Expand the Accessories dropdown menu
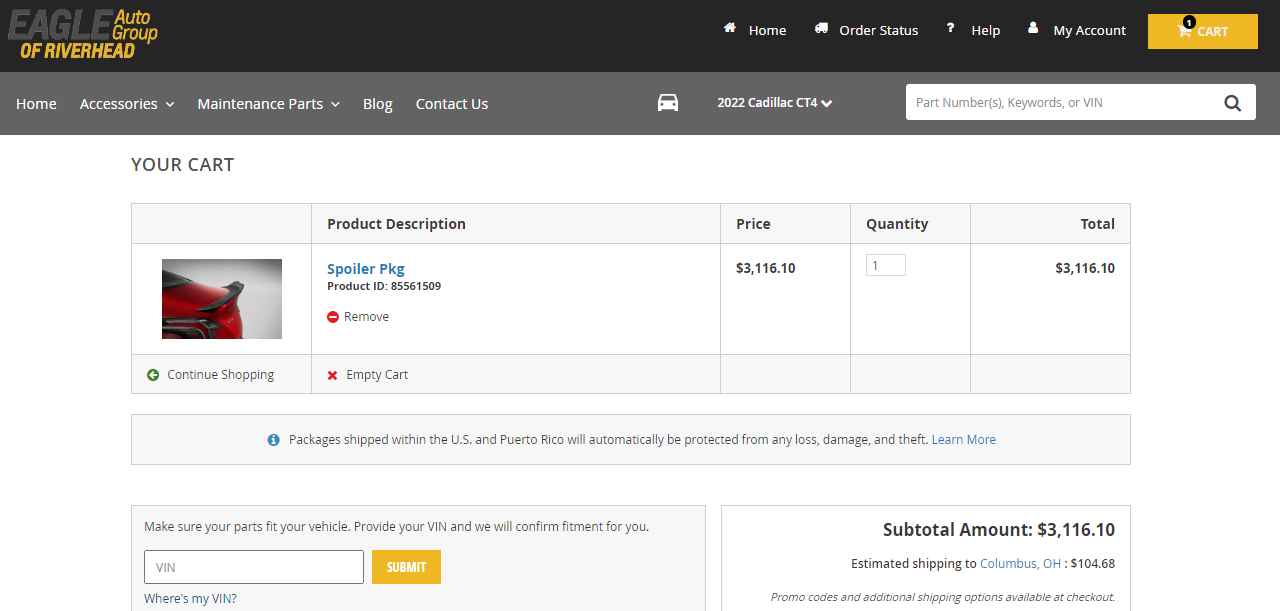The width and height of the screenshot is (1280, 611). coord(127,104)
